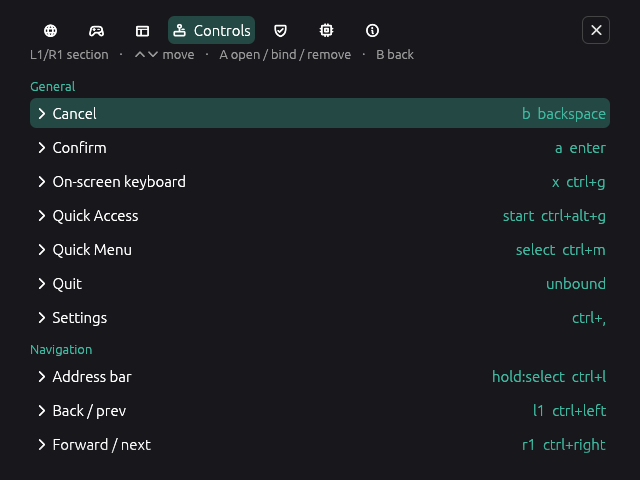Open the gamepad settings tab

pos(96,31)
